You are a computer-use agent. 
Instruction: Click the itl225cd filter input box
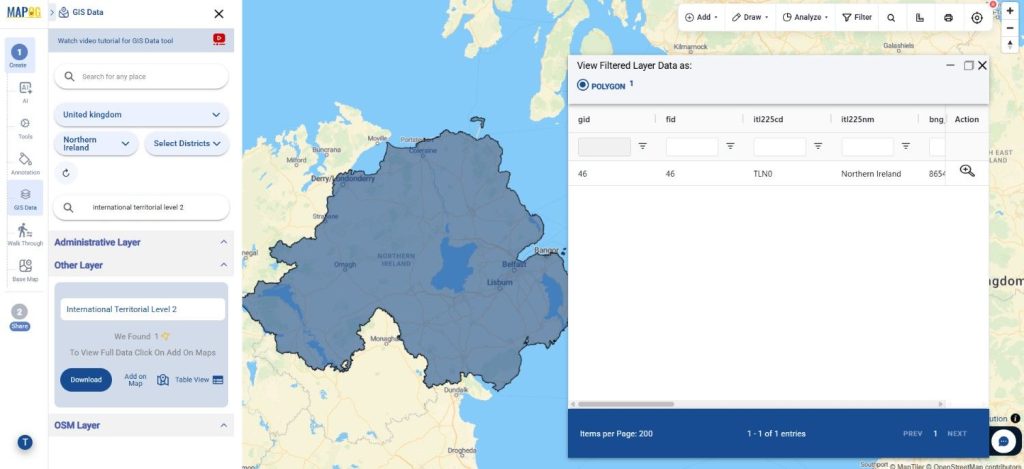pos(780,146)
